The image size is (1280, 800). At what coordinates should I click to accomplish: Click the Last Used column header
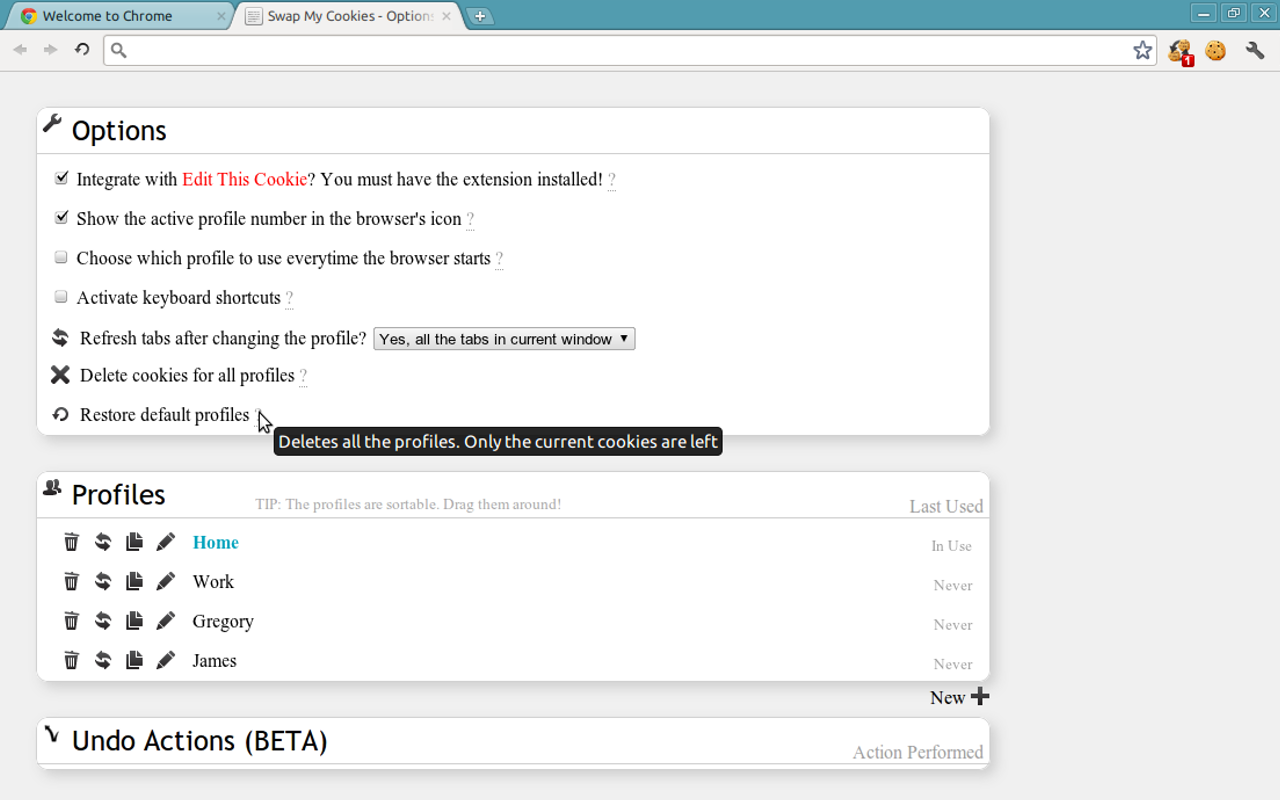(946, 506)
